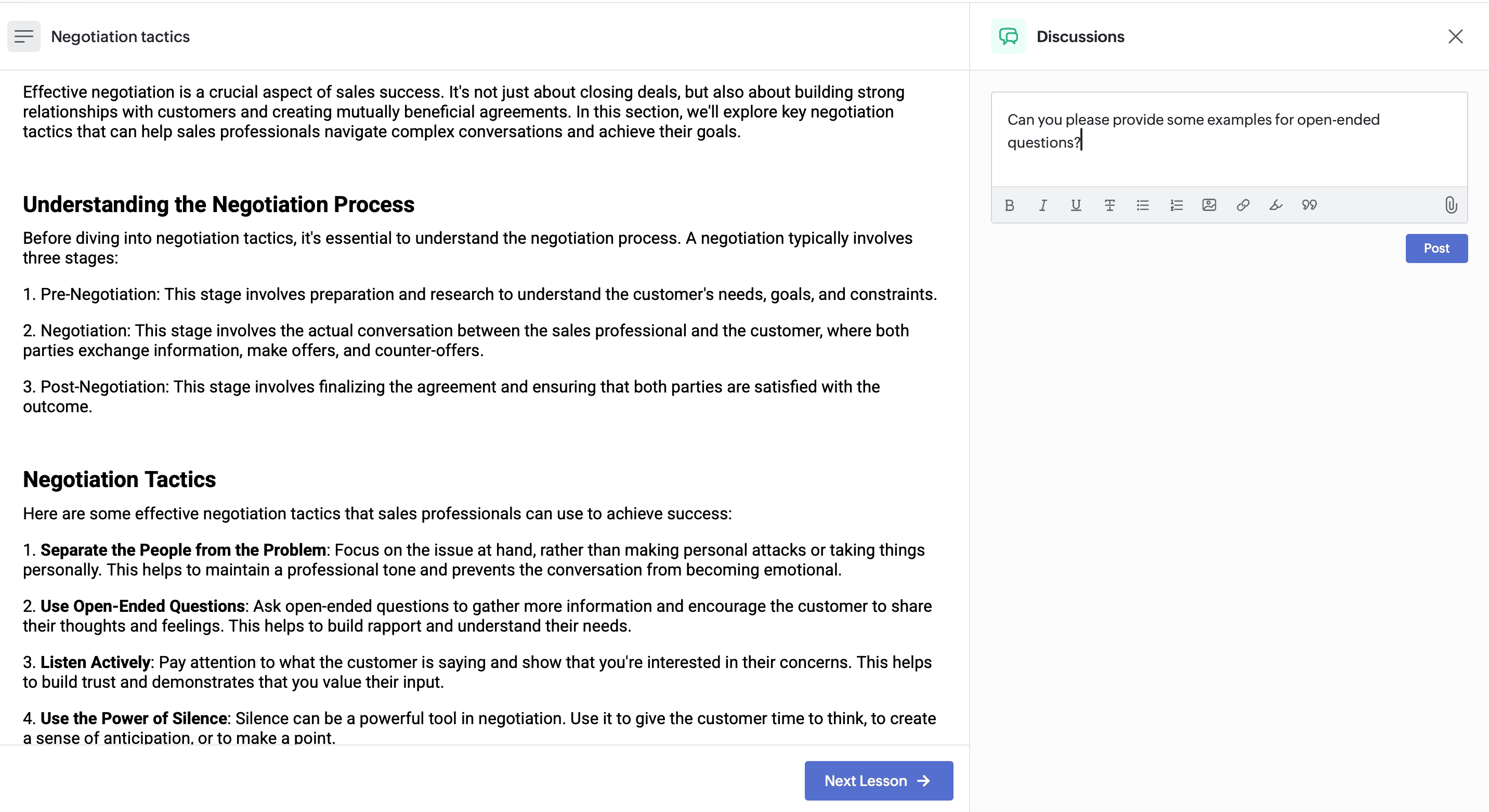Image resolution: width=1489 pixels, height=812 pixels.
Task: Insert an image into the comment
Action: pos(1209,205)
